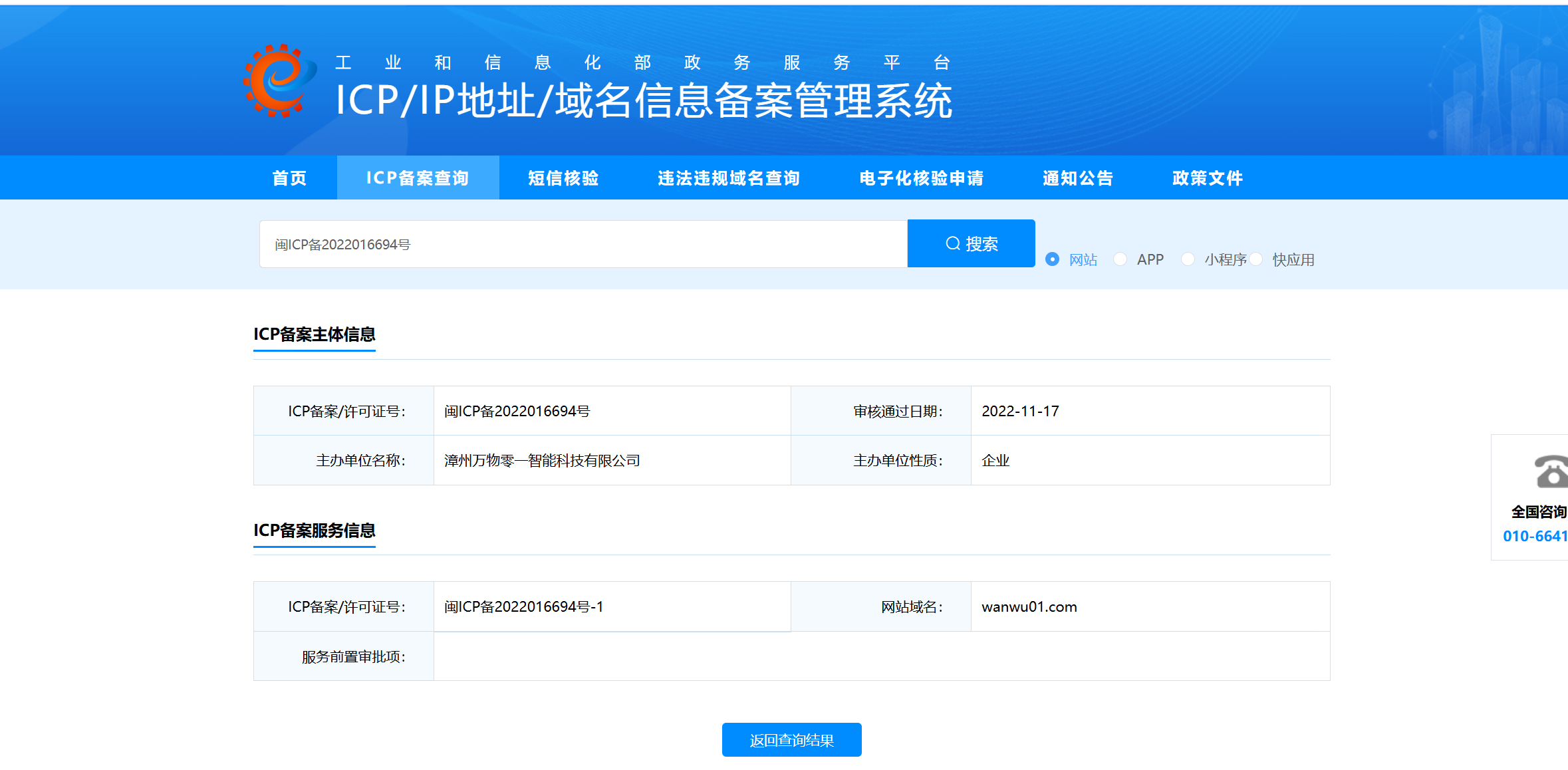1568x770 pixels.
Task: Select the 小程序 radio option
Action: tap(1188, 259)
